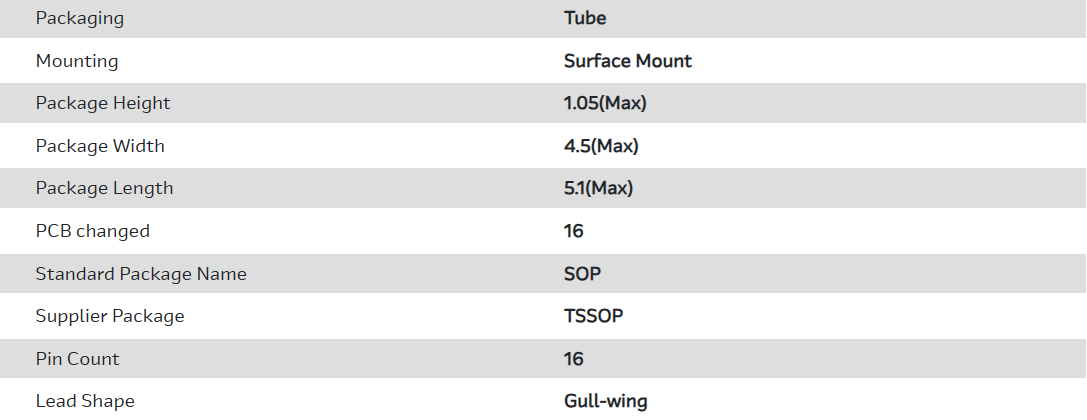Select the Gull-wing lead shape value
Screen dimensions: 1087x420
click(606, 401)
